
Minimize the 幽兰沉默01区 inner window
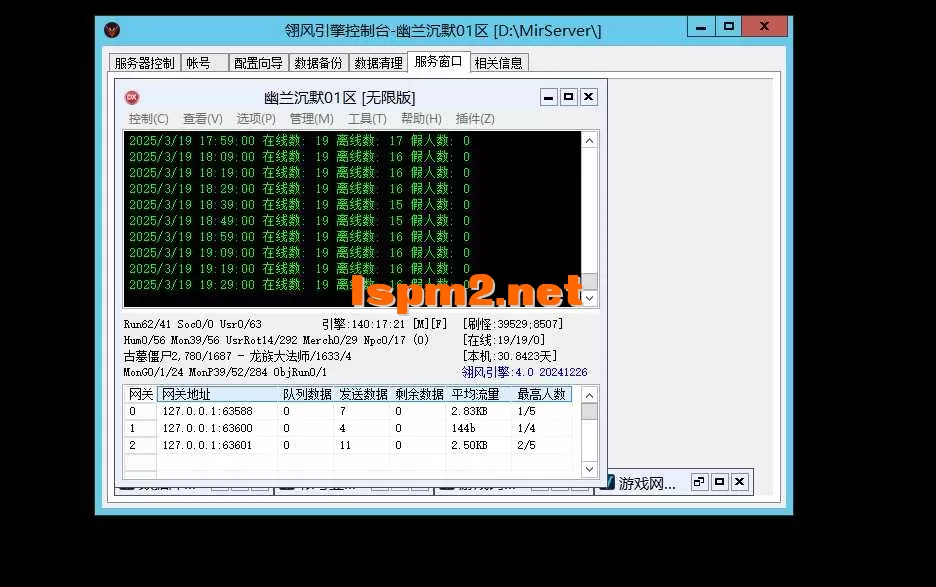(x=549, y=97)
